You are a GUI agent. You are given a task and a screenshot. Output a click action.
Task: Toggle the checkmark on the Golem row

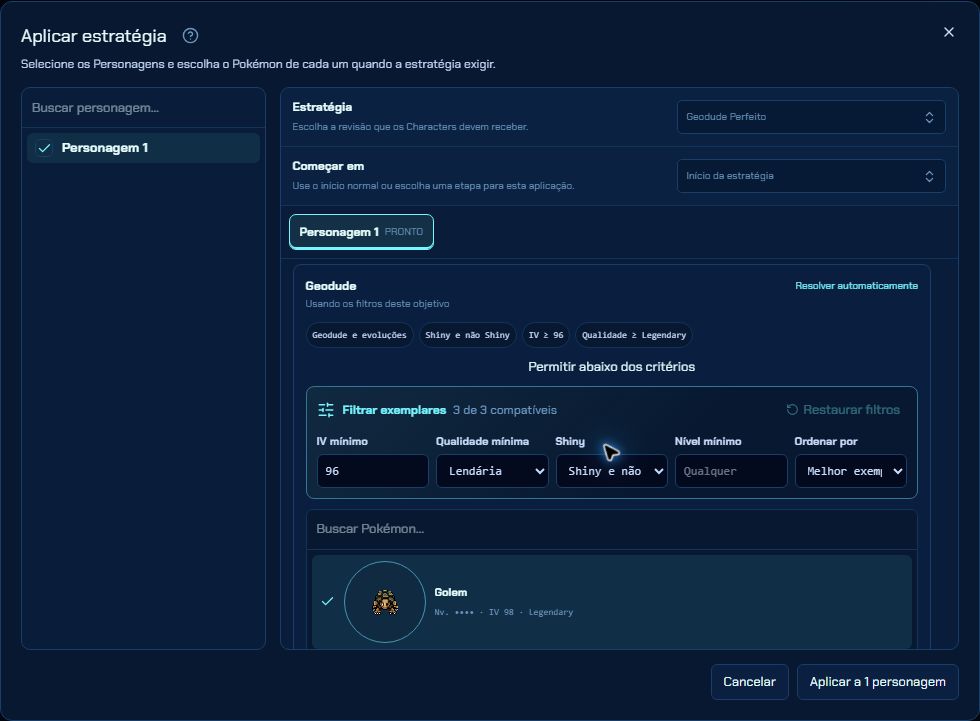(x=327, y=601)
